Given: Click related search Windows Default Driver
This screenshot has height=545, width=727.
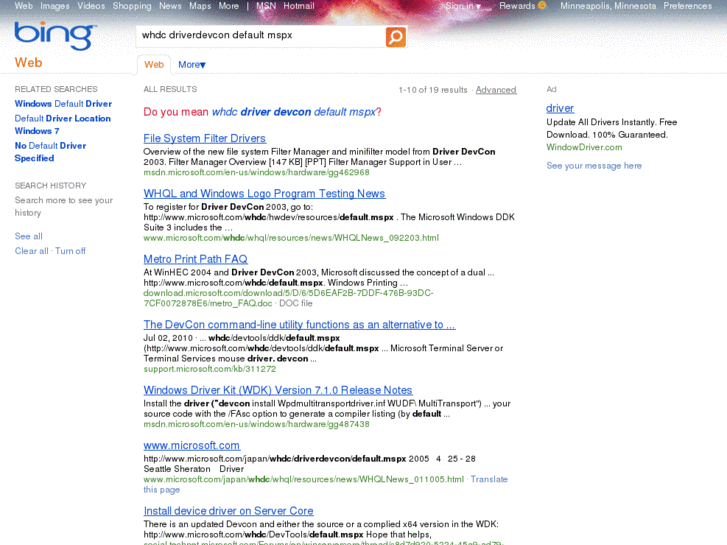Looking at the screenshot, I should click(63, 103).
